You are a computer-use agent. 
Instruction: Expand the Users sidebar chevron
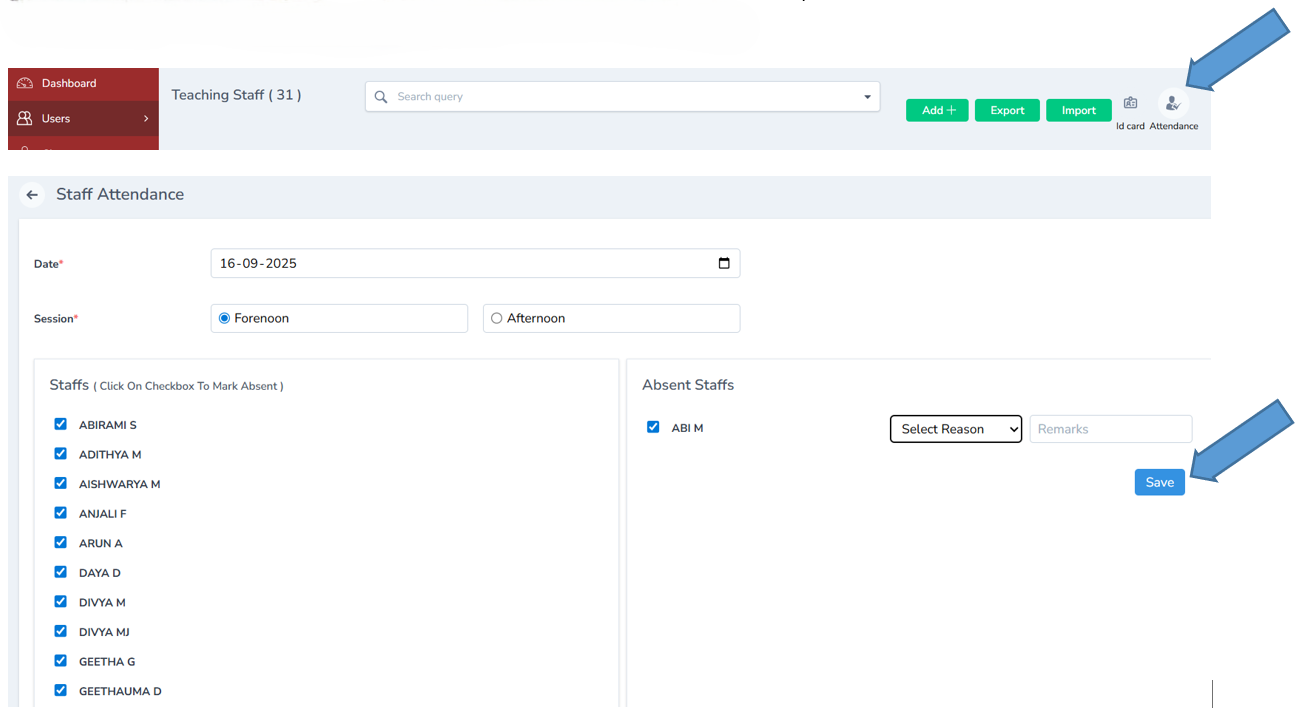click(x=145, y=118)
